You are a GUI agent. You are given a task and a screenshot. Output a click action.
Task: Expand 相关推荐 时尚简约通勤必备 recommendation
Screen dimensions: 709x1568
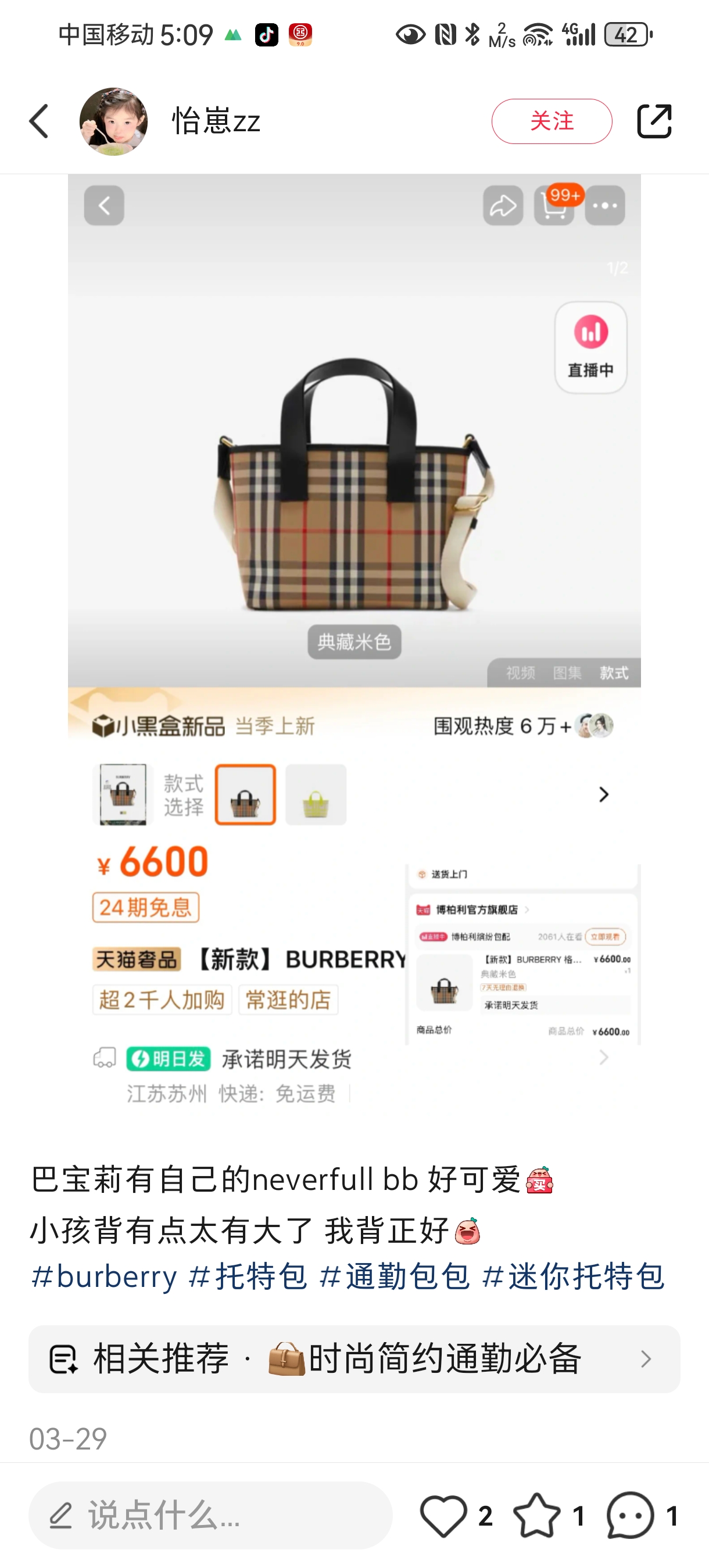(x=354, y=1359)
